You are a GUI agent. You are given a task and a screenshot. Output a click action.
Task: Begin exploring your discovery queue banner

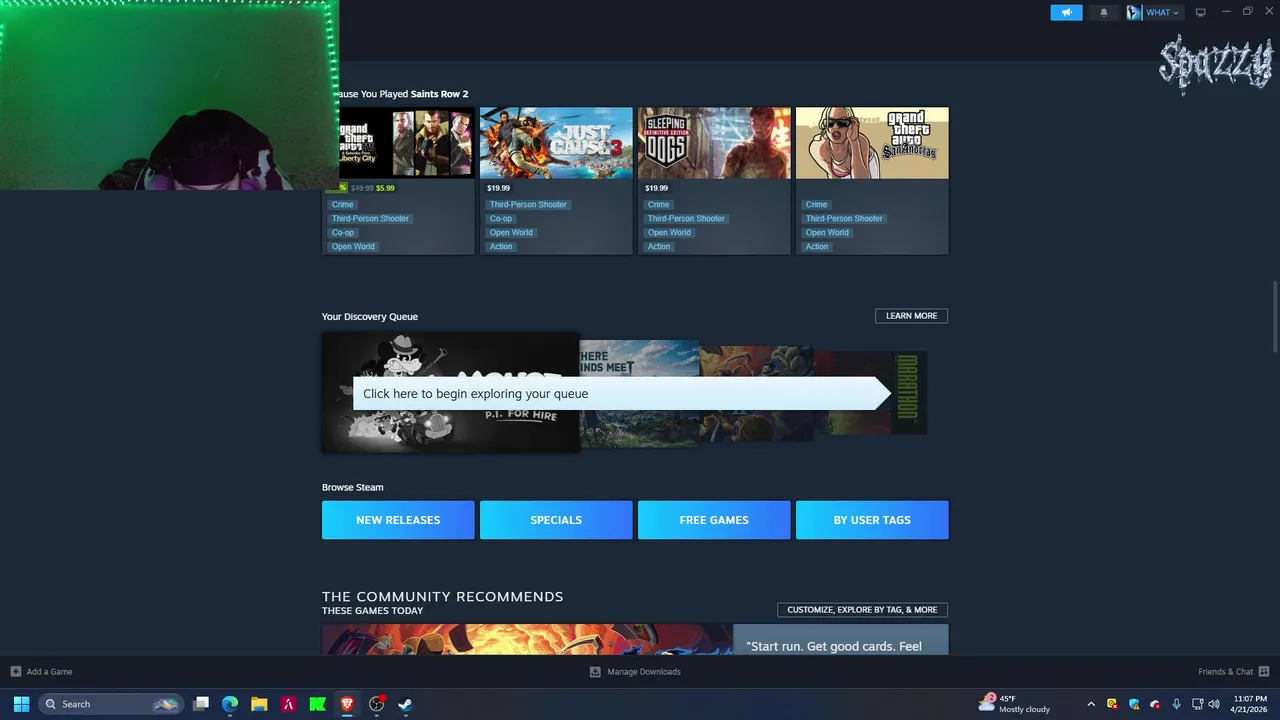(621, 393)
